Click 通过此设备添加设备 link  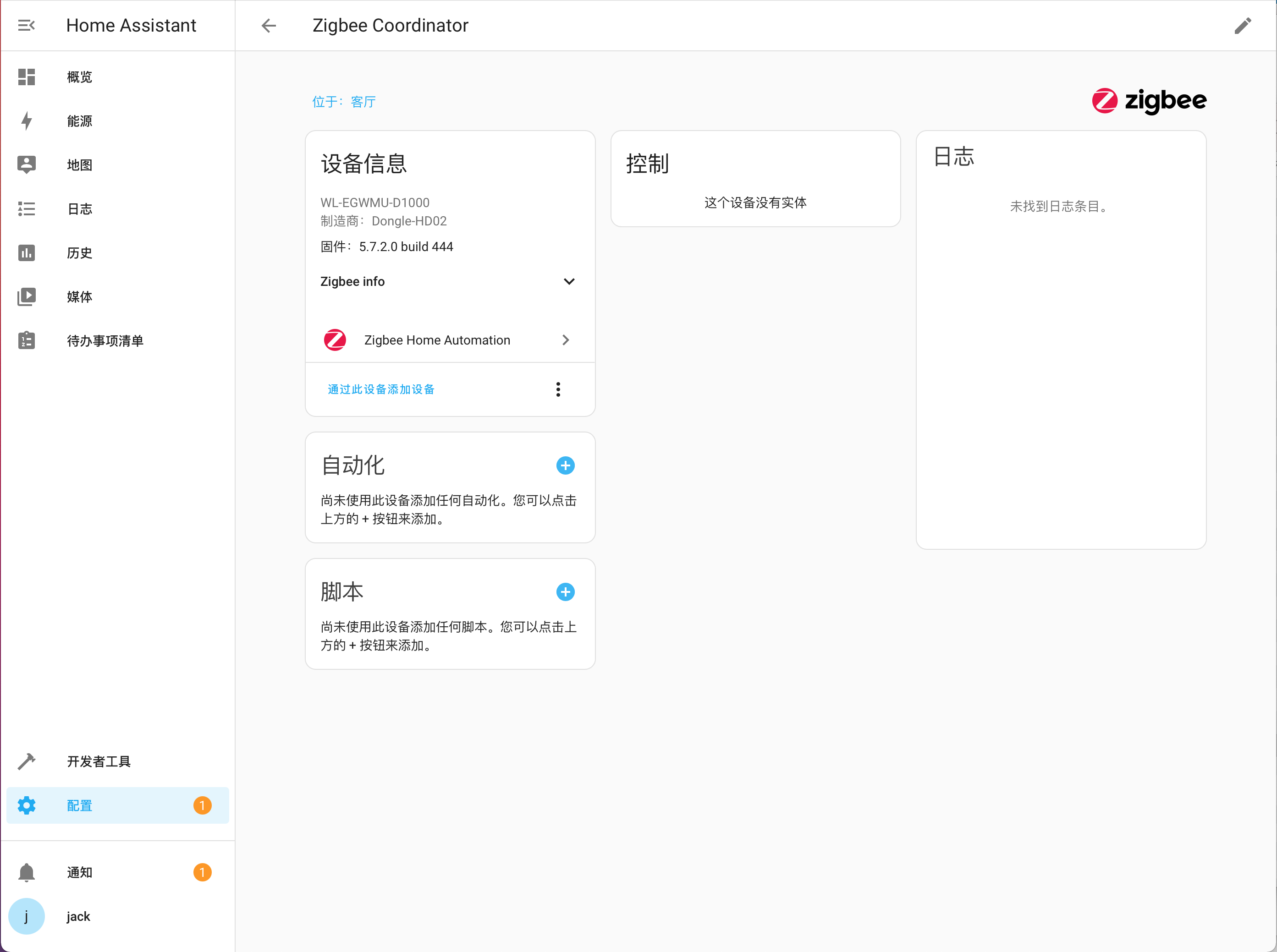click(381, 389)
